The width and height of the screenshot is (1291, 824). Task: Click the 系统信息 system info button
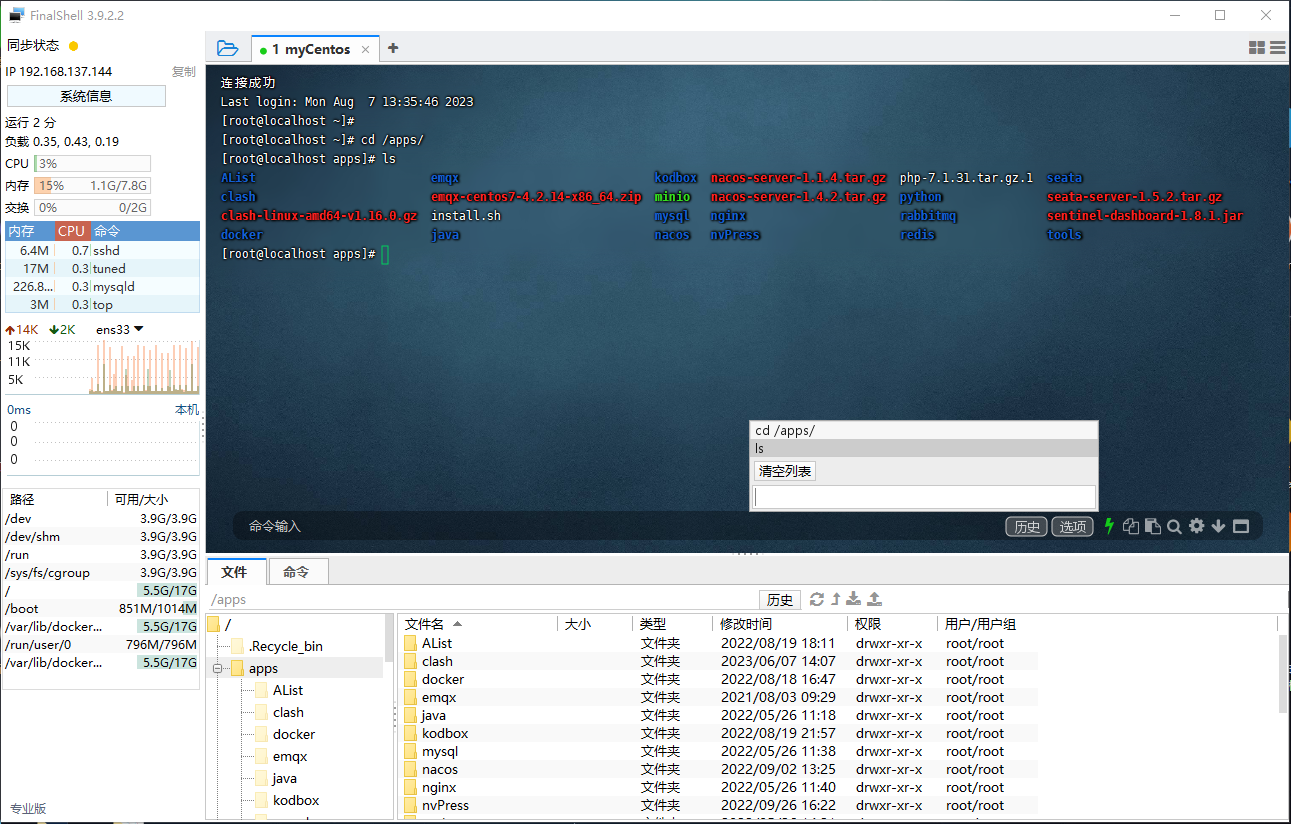[86, 96]
